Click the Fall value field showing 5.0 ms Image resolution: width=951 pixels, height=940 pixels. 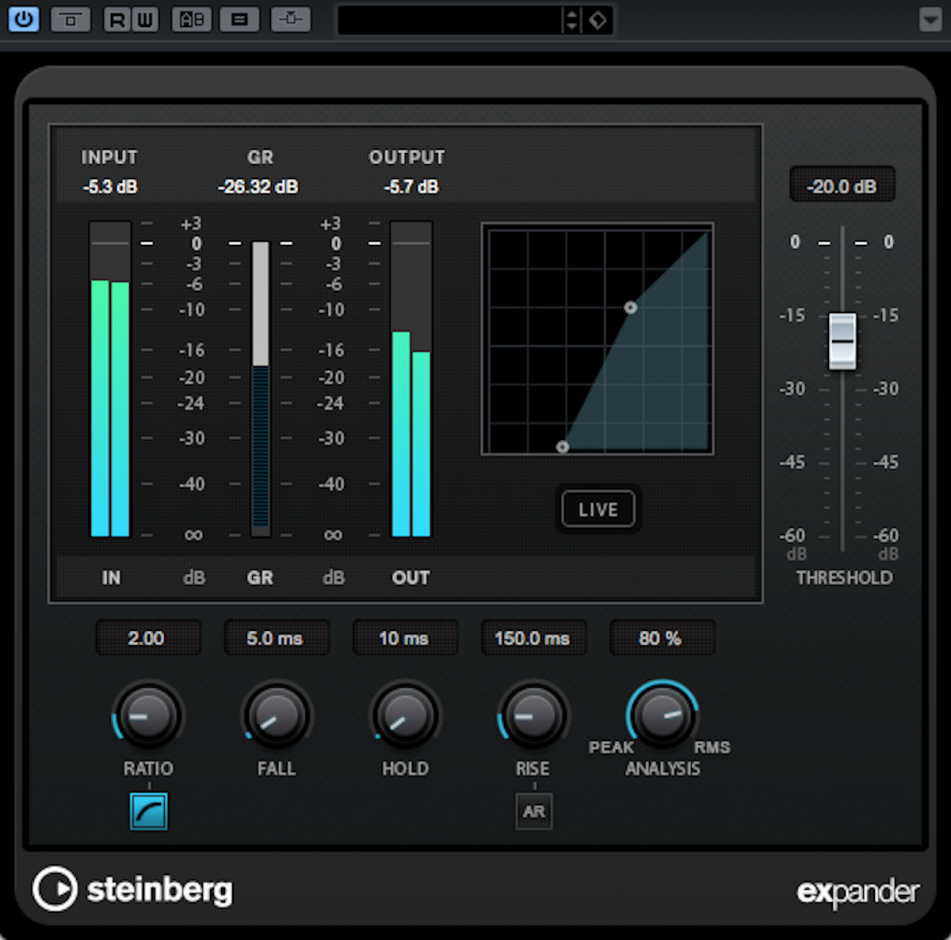pyautogui.click(x=277, y=638)
